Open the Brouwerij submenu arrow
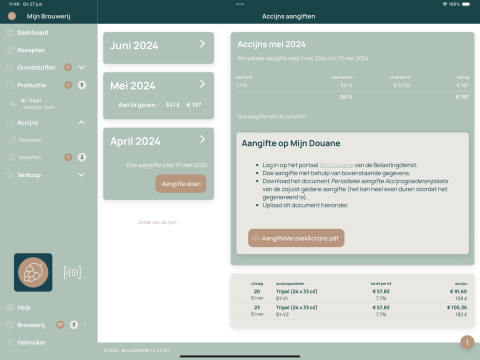Screen dimensions: 480x360 (x=85, y=325)
